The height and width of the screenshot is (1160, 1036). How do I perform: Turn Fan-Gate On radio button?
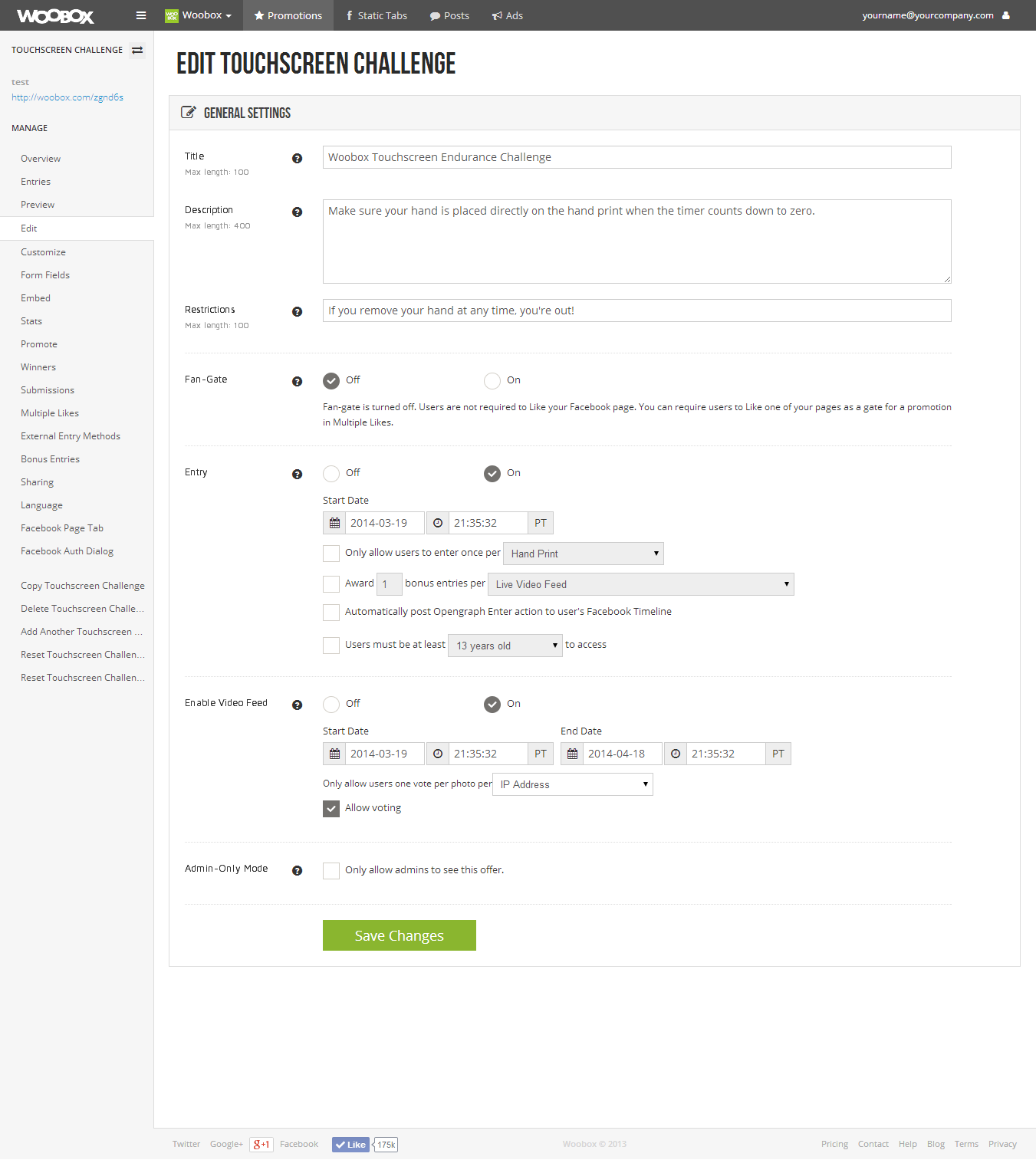coord(492,381)
